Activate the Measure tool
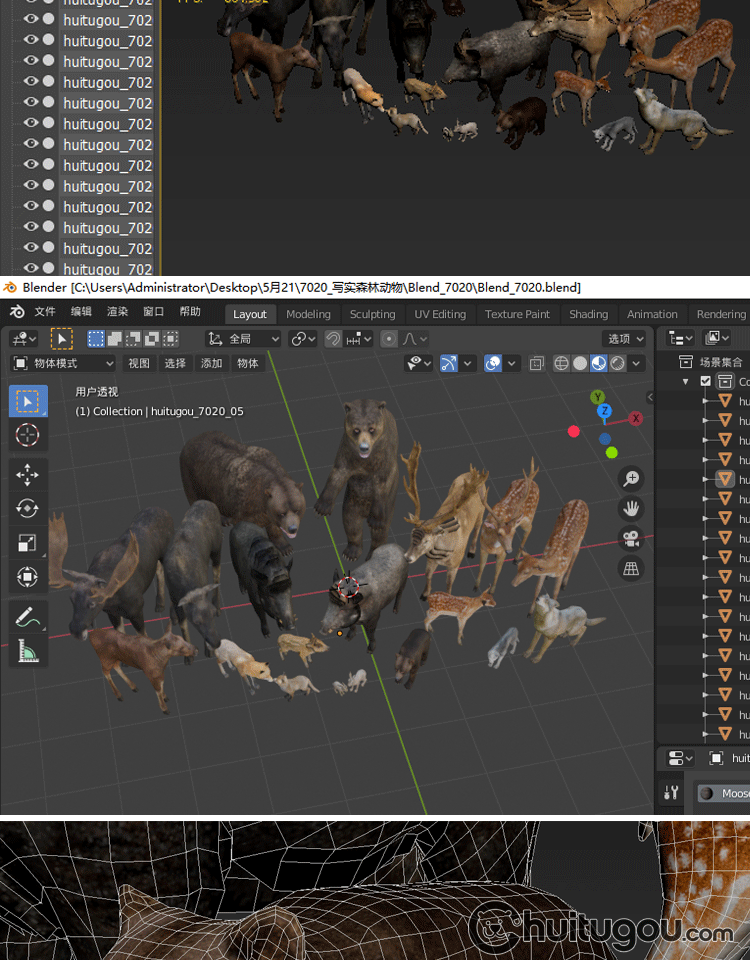This screenshot has height=960, width=750. [x=27, y=652]
